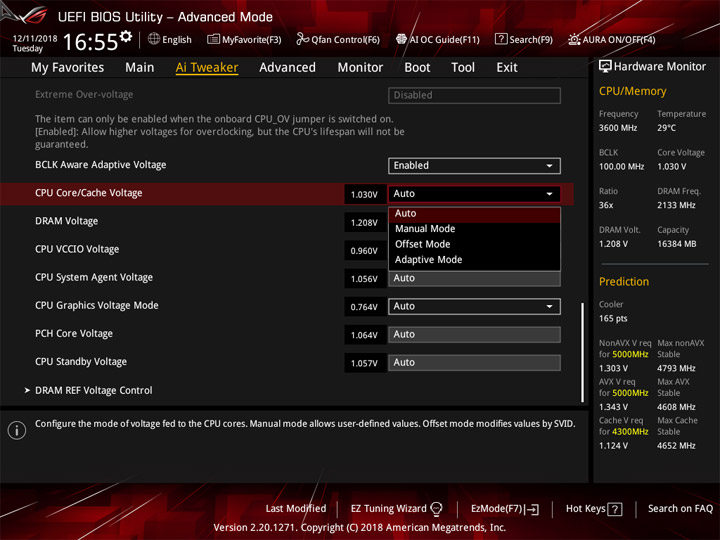Choose Offset Mode option
720x540 pixels.
(x=474, y=244)
